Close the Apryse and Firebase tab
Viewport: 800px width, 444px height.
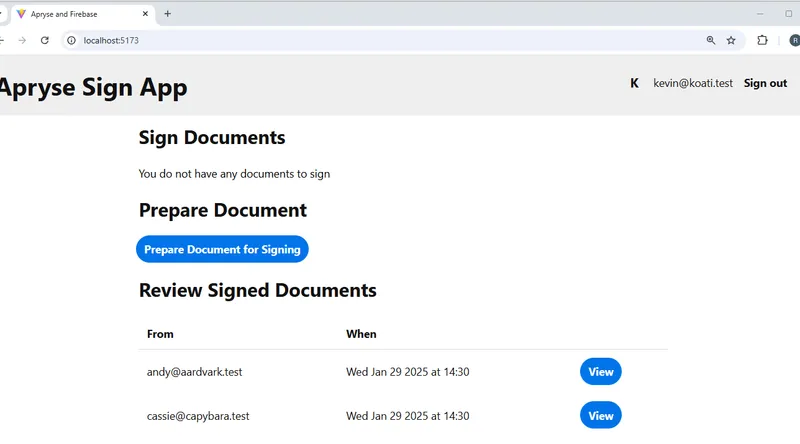click(x=145, y=14)
